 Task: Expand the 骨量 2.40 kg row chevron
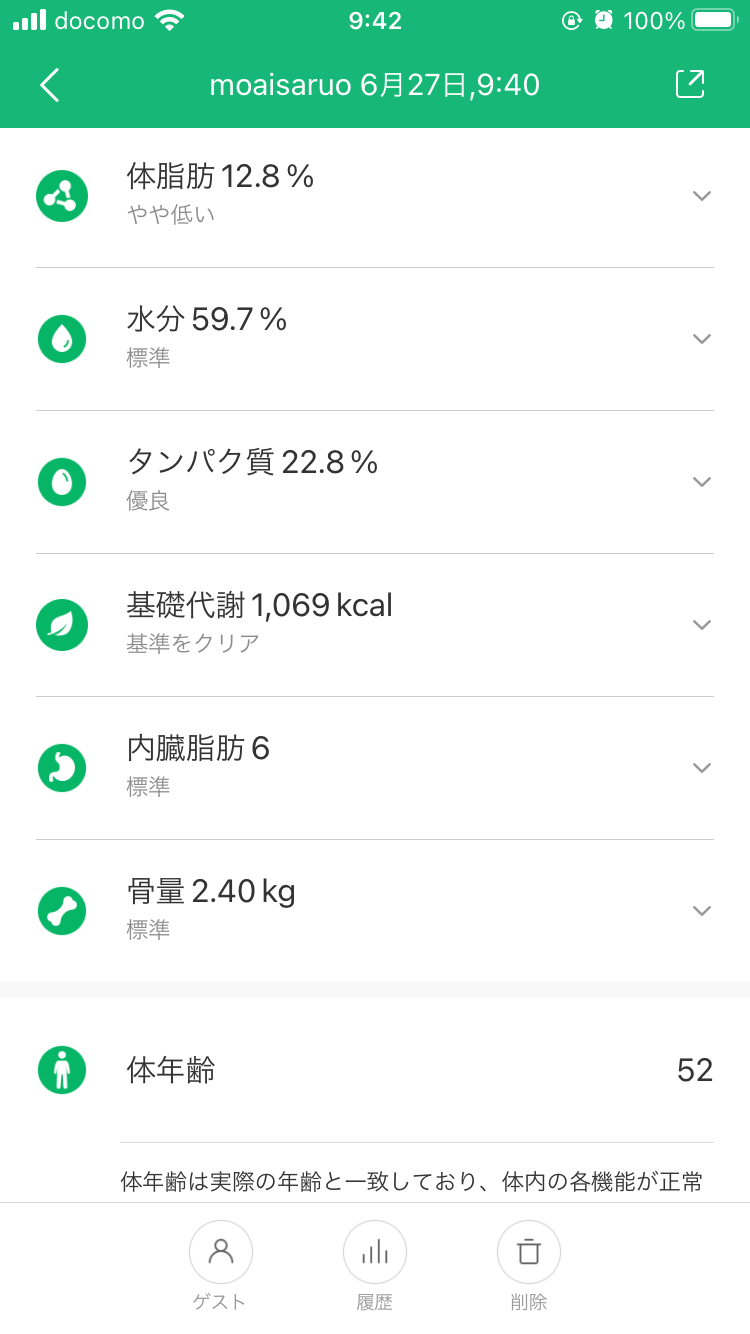pyautogui.click(x=702, y=911)
